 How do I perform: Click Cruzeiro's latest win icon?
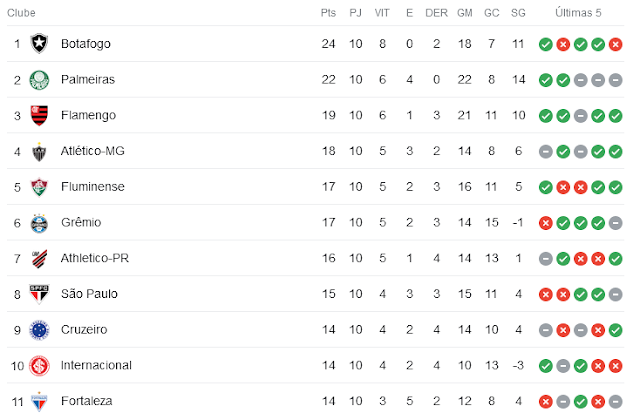[x=615, y=330]
